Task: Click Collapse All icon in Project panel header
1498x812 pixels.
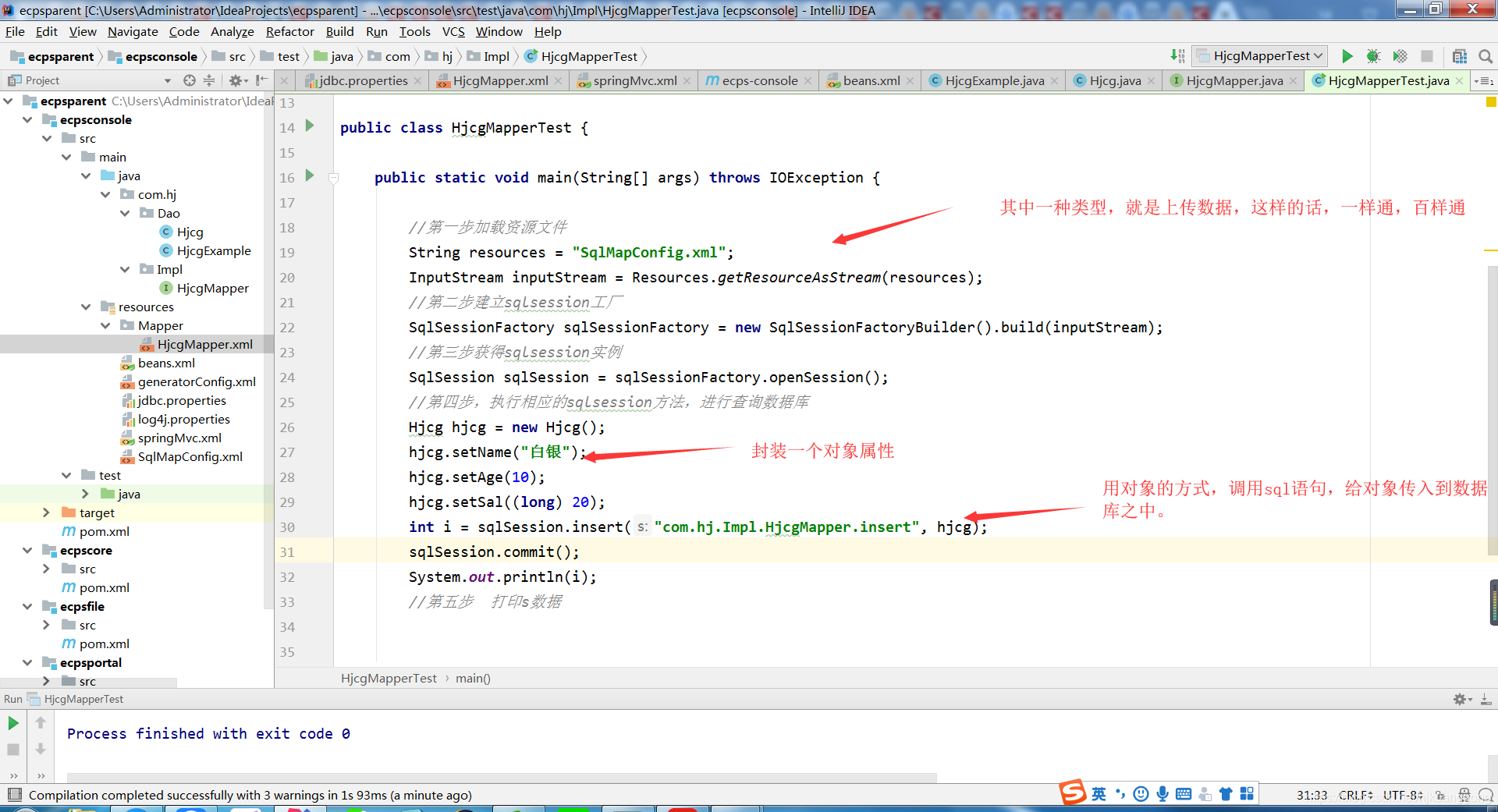Action: [x=209, y=80]
